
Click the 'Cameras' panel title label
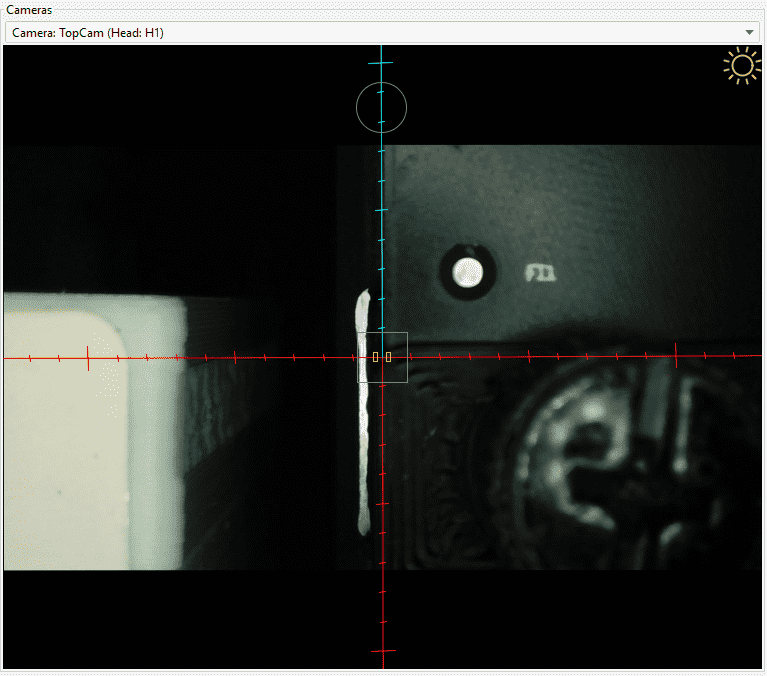[x=30, y=9]
